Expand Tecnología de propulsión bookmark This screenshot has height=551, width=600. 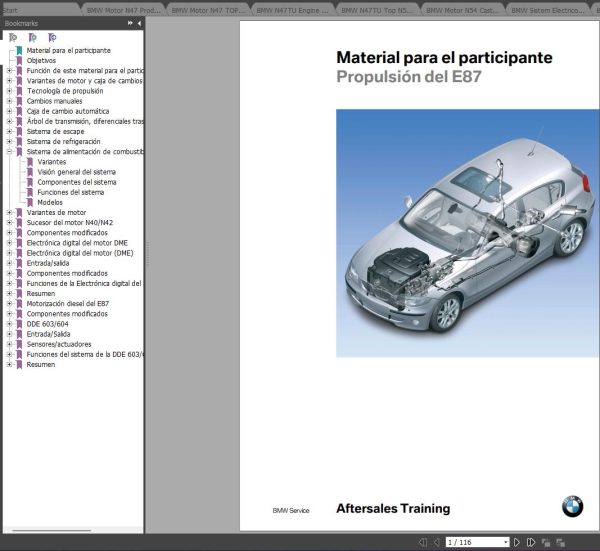[x=10, y=91]
